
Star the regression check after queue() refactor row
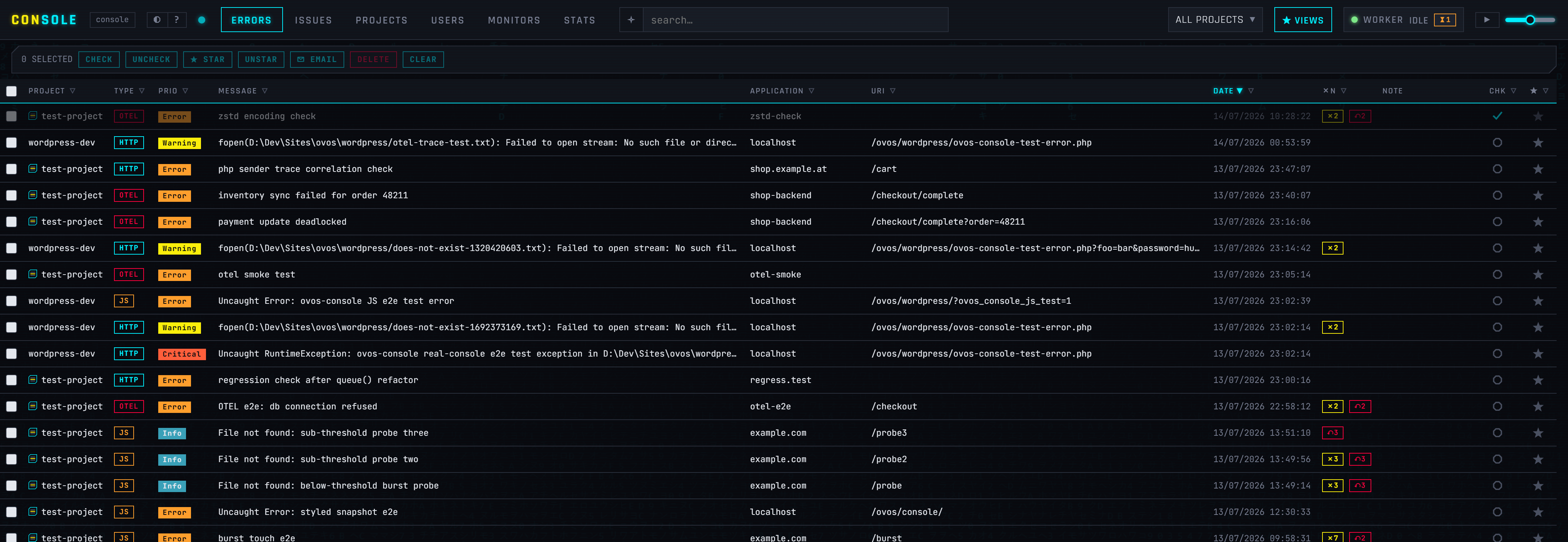(x=1538, y=380)
